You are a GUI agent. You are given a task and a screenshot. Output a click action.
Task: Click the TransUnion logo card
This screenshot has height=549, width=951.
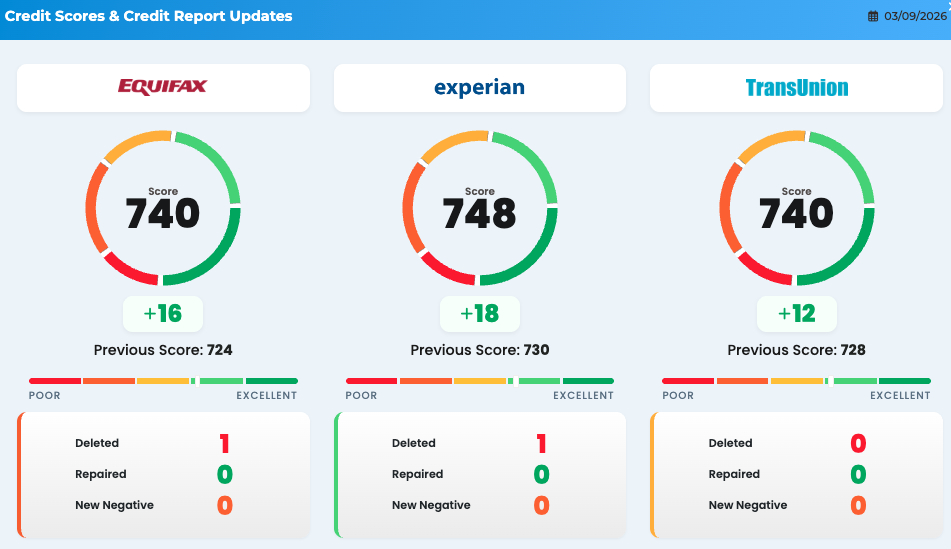tap(796, 88)
